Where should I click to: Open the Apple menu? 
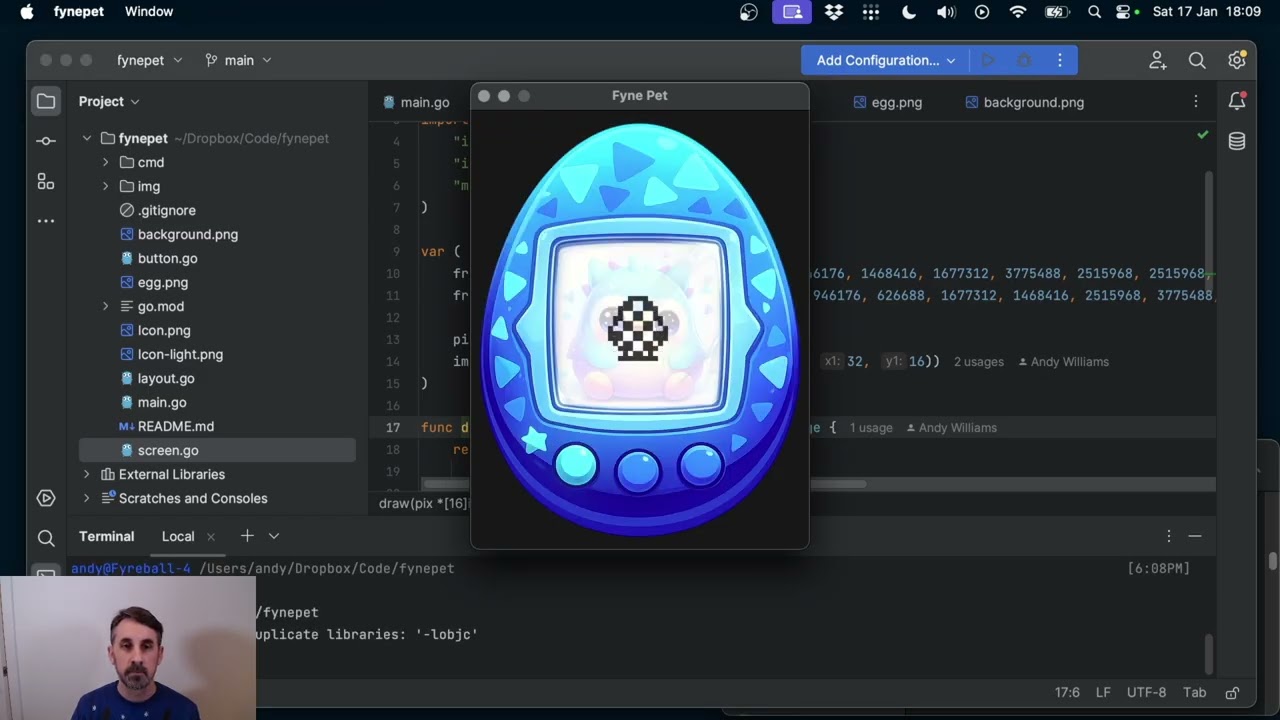[x=27, y=12]
